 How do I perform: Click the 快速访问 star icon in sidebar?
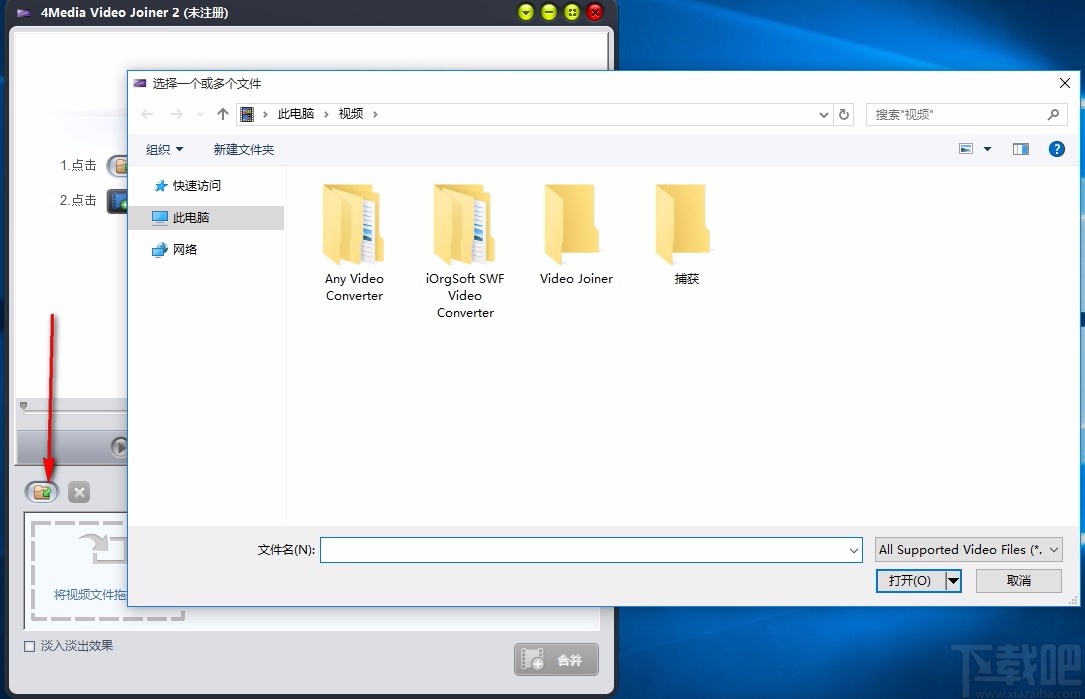(161, 185)
